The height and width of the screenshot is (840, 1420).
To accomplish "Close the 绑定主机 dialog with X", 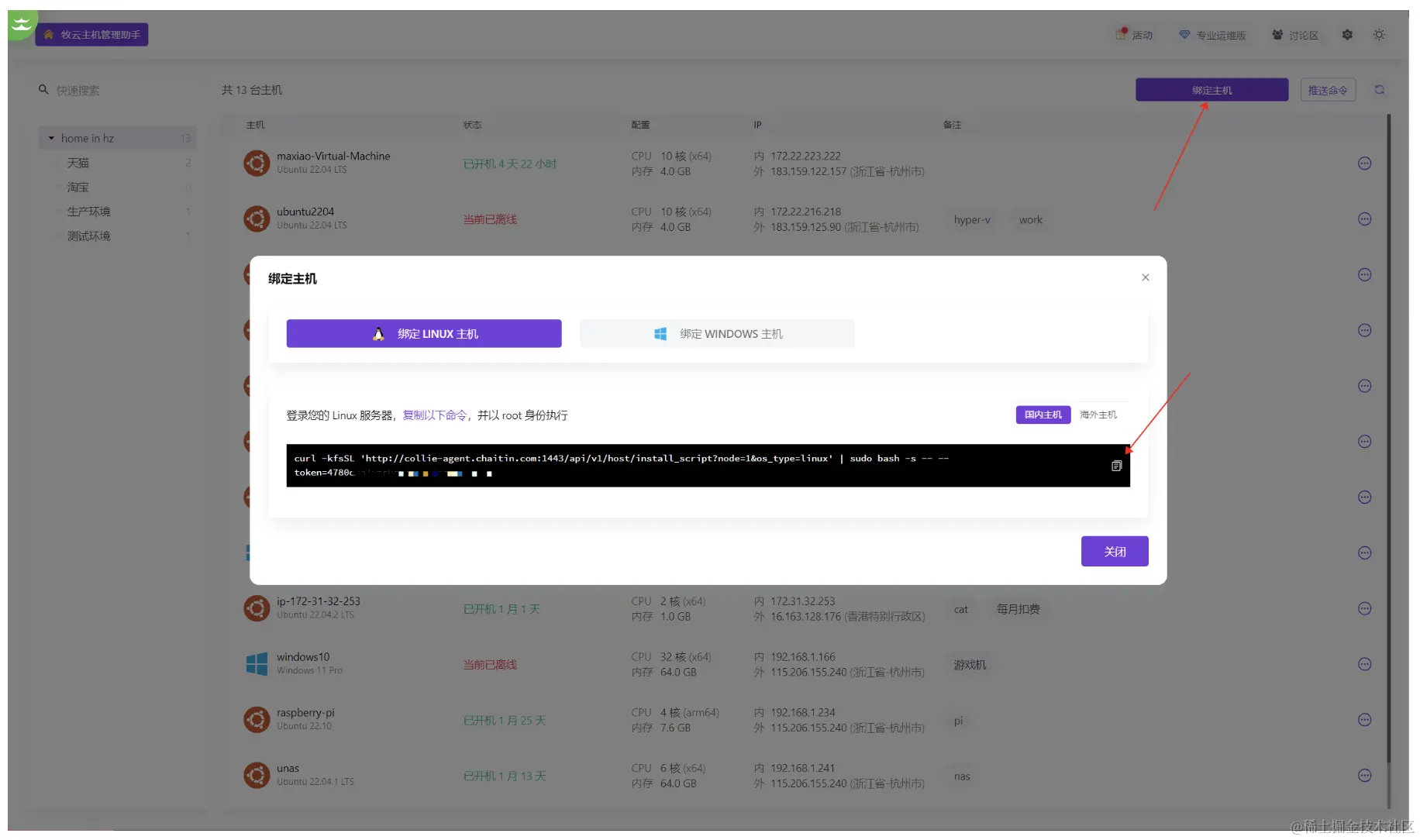I will point(1145,277).
